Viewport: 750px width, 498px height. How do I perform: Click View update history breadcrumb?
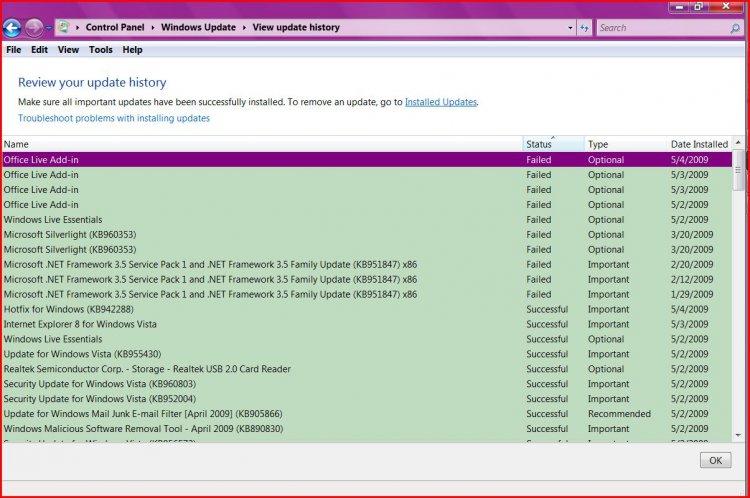pos(296,27)
